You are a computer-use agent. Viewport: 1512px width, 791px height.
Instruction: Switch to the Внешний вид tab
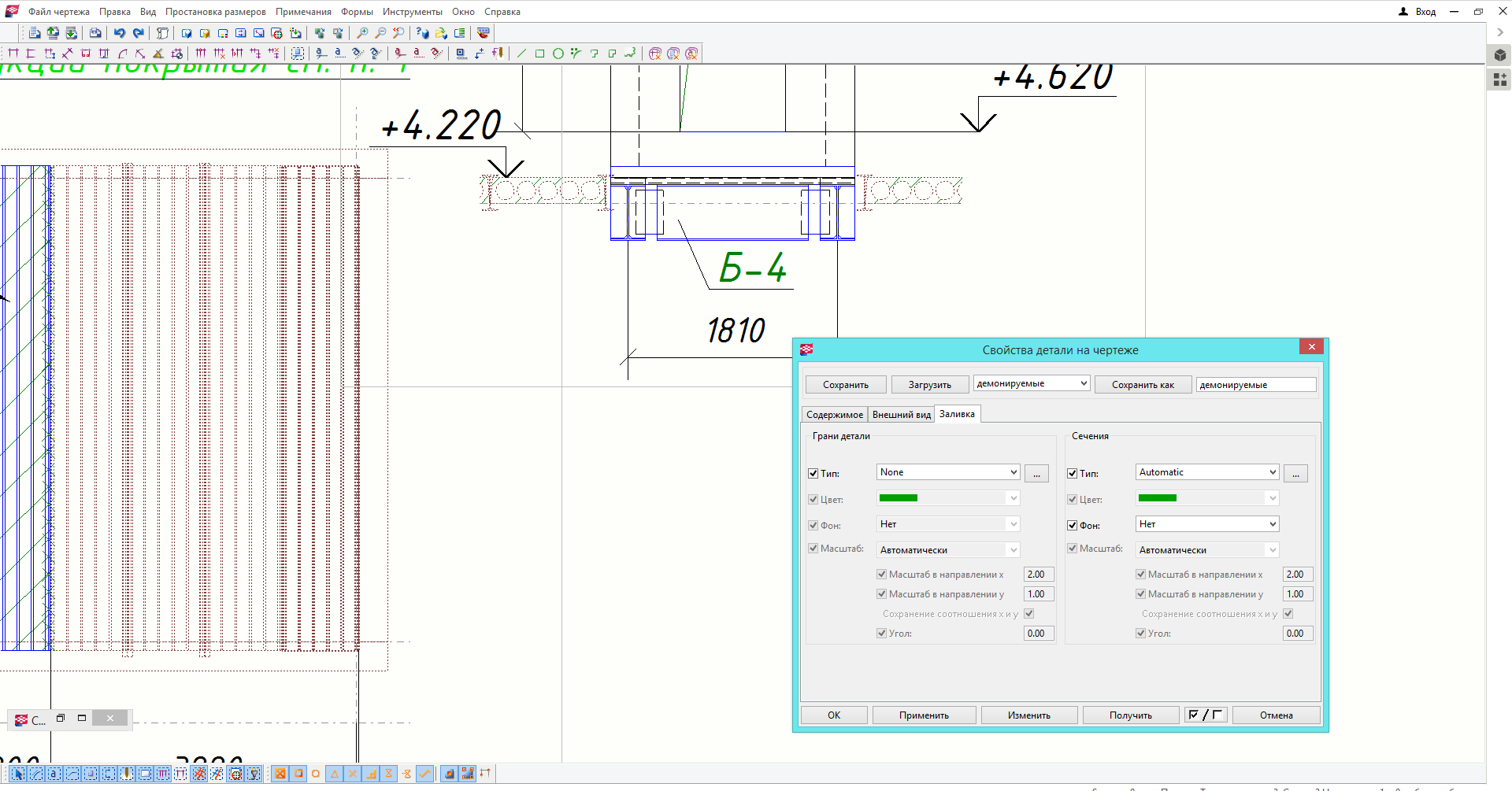point(901,415)
